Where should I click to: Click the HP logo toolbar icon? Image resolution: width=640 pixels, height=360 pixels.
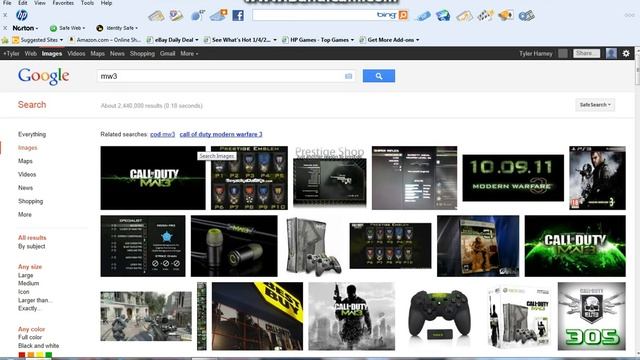click(x=22, y=15)
